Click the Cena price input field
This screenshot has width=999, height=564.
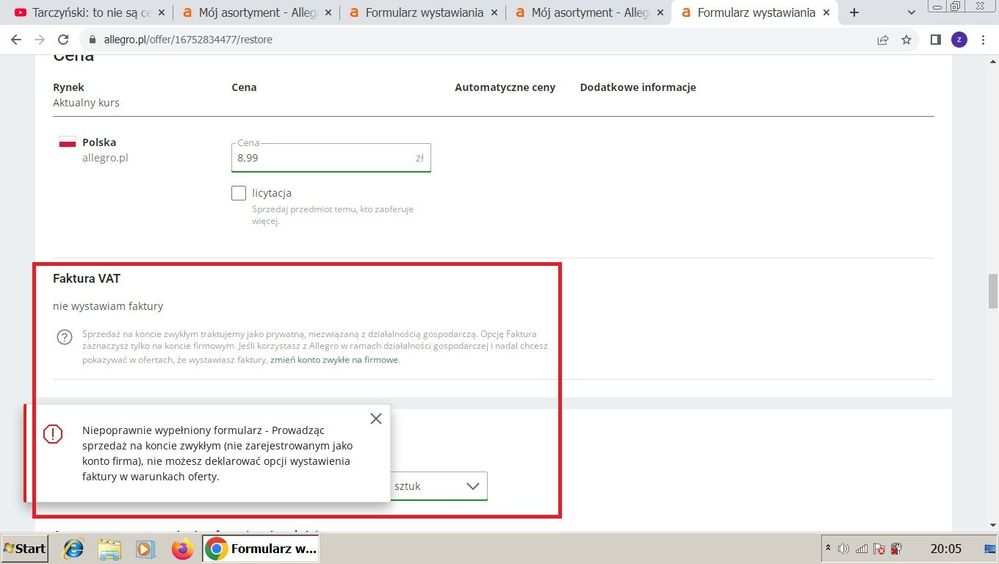(x=320, y=158)
